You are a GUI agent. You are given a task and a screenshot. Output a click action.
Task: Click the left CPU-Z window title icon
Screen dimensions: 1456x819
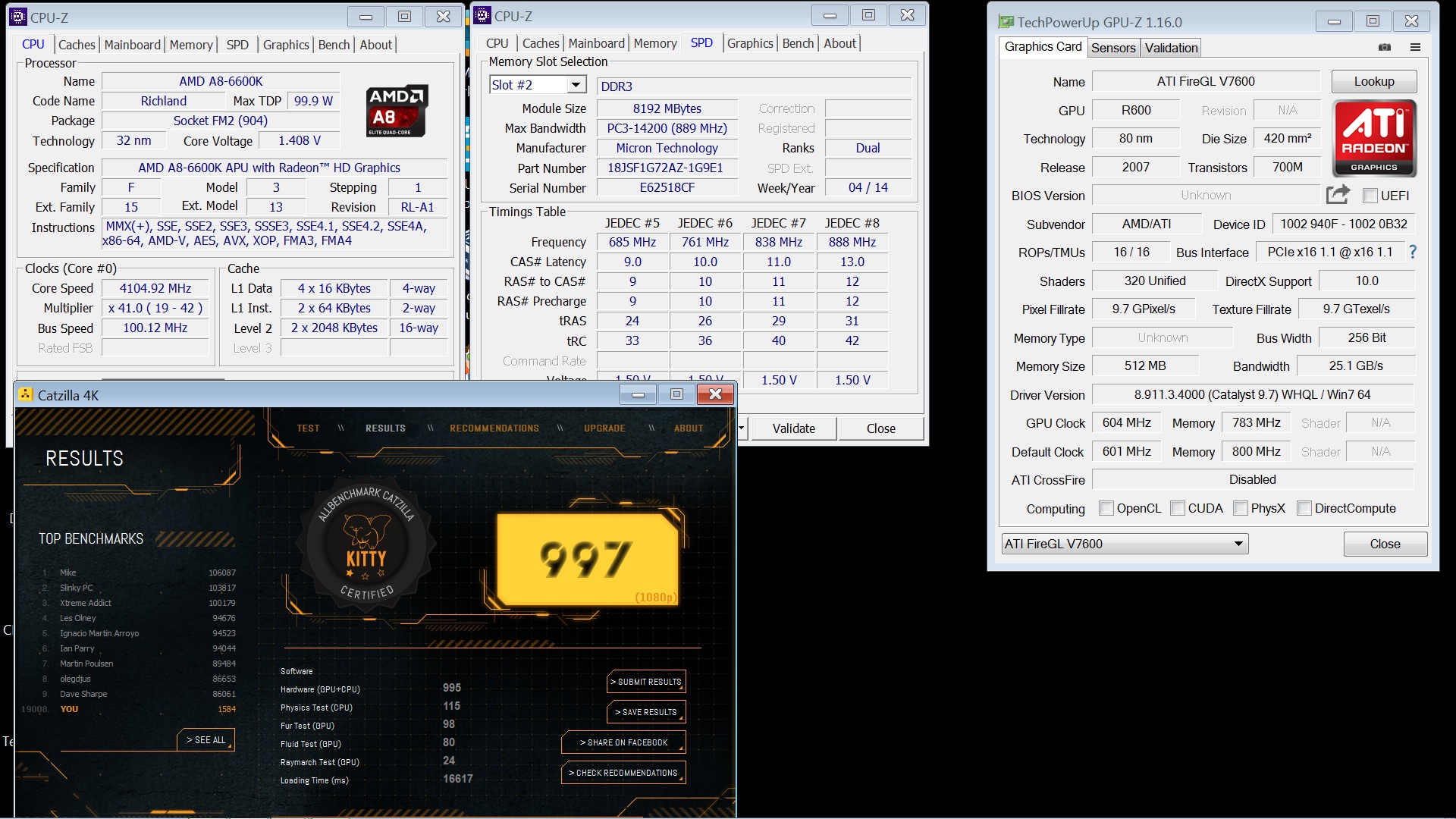(18, 17)
